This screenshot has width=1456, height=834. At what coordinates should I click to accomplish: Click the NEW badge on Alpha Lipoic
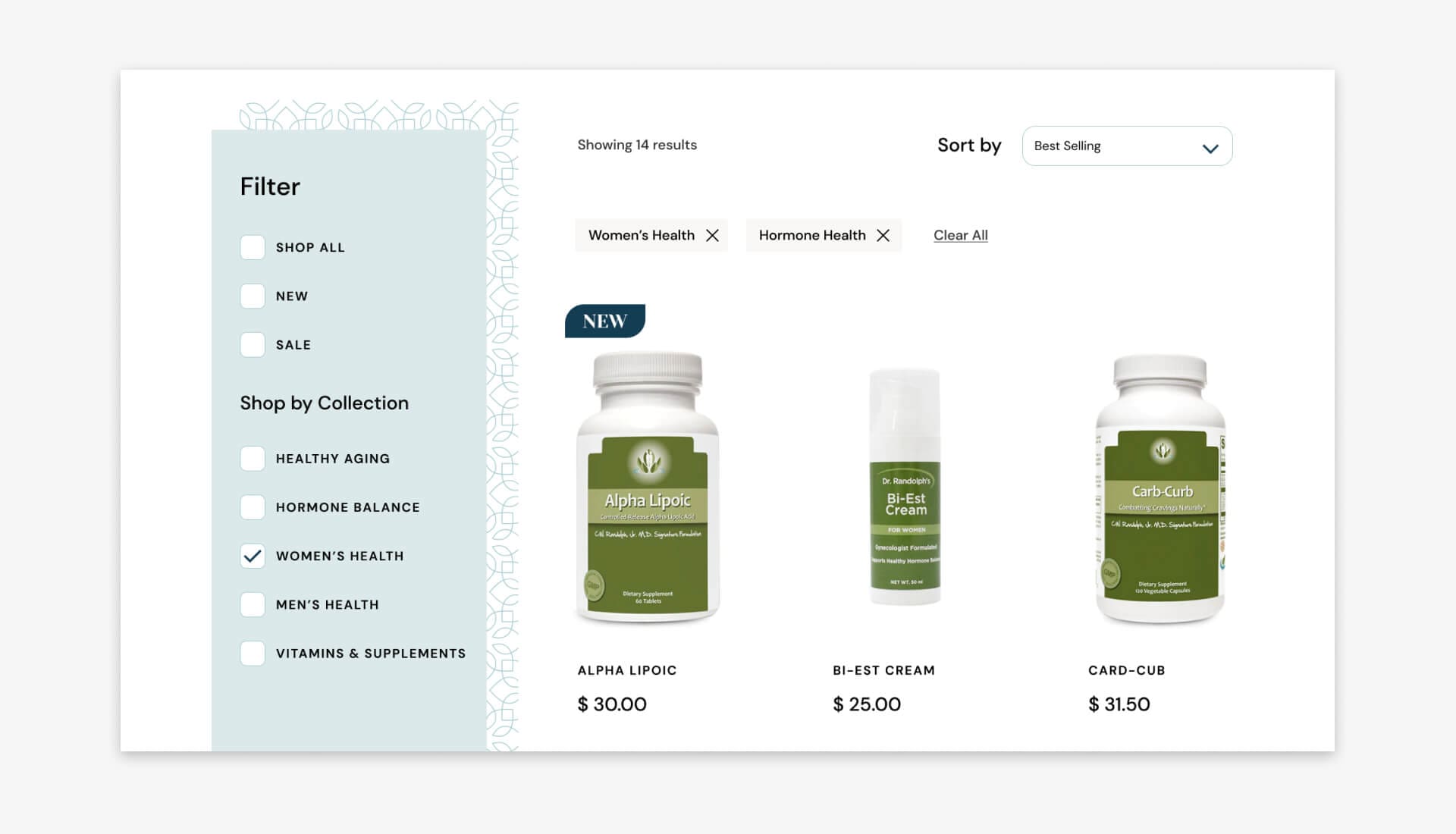[x=605, y=321]
